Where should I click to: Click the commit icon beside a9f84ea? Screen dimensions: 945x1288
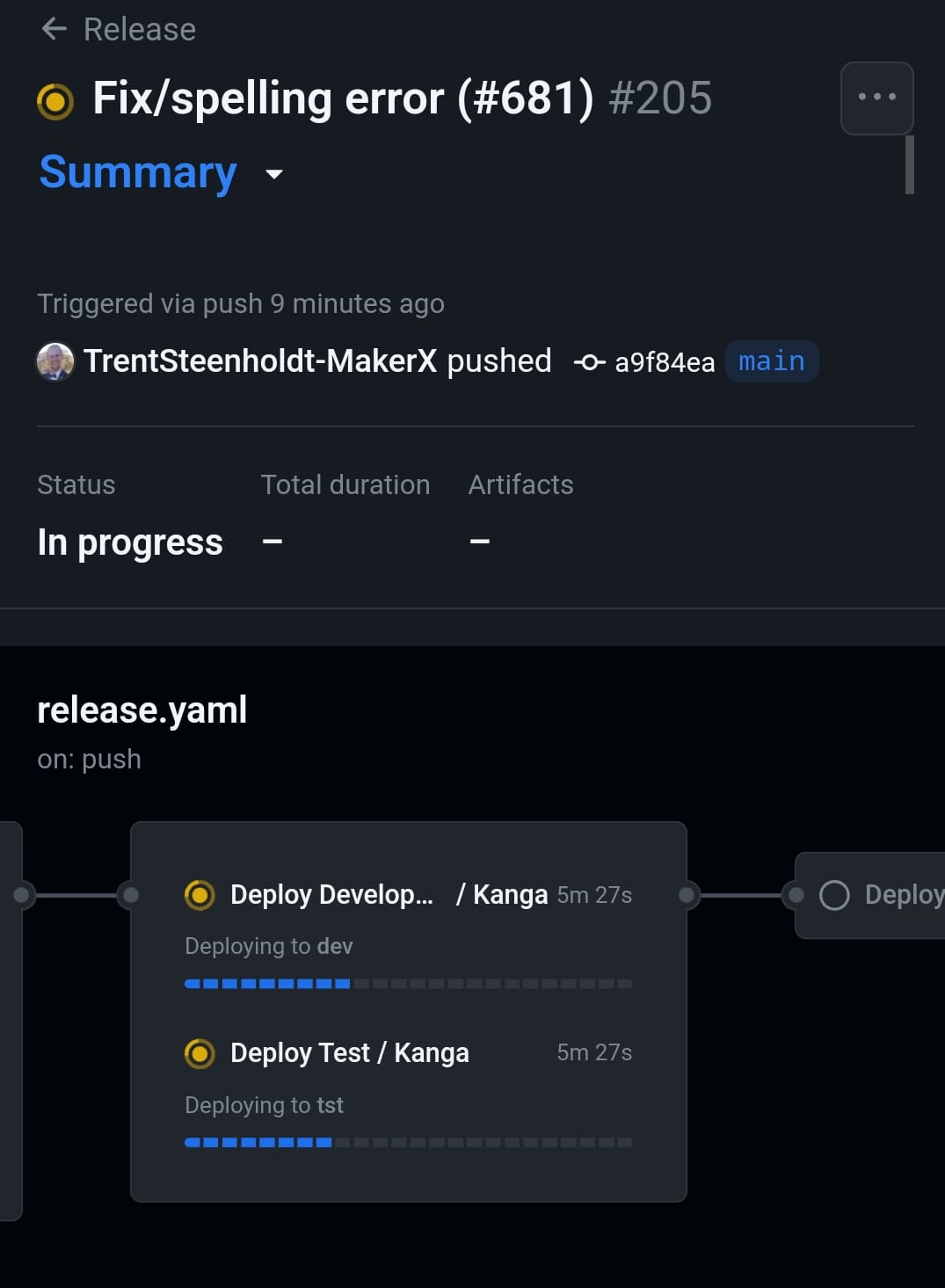pyautogui.click(x=589, y=362)
